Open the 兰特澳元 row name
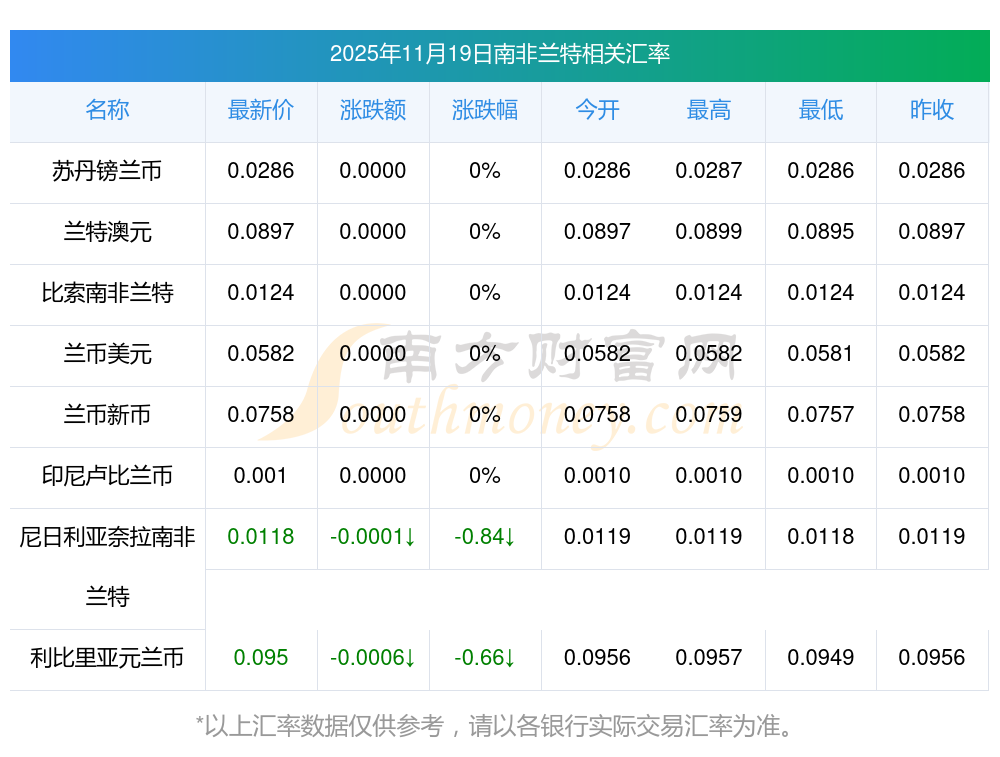Viewport: 1000px width, 757px height. (x=107, y=232)
